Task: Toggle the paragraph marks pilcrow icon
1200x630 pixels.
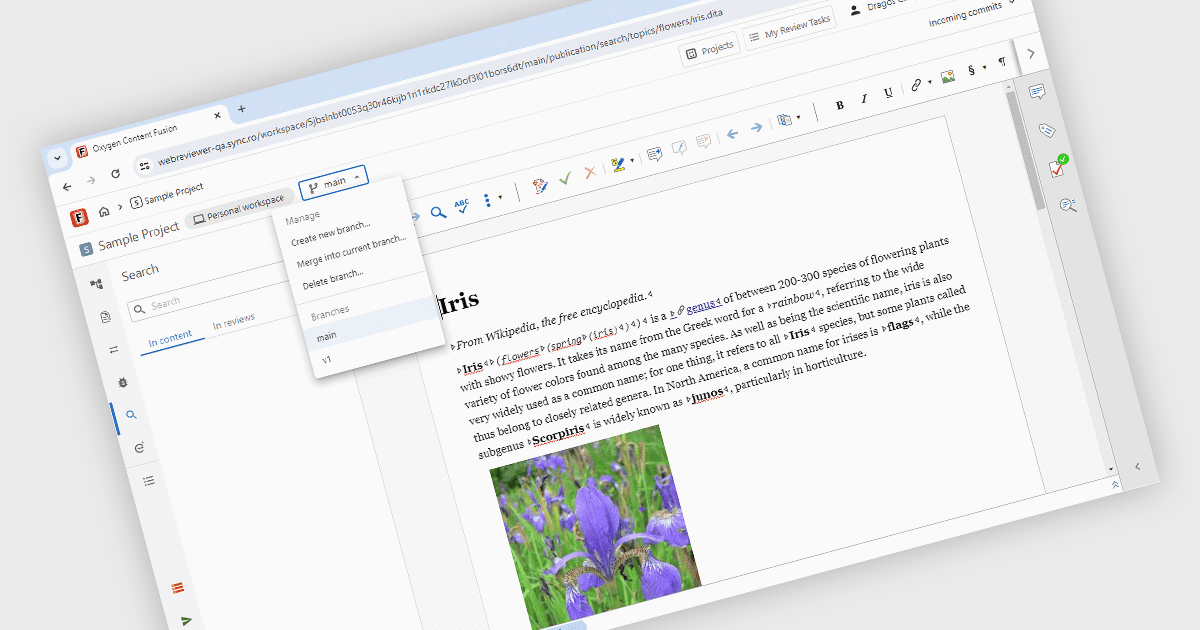Action: 1002,62
